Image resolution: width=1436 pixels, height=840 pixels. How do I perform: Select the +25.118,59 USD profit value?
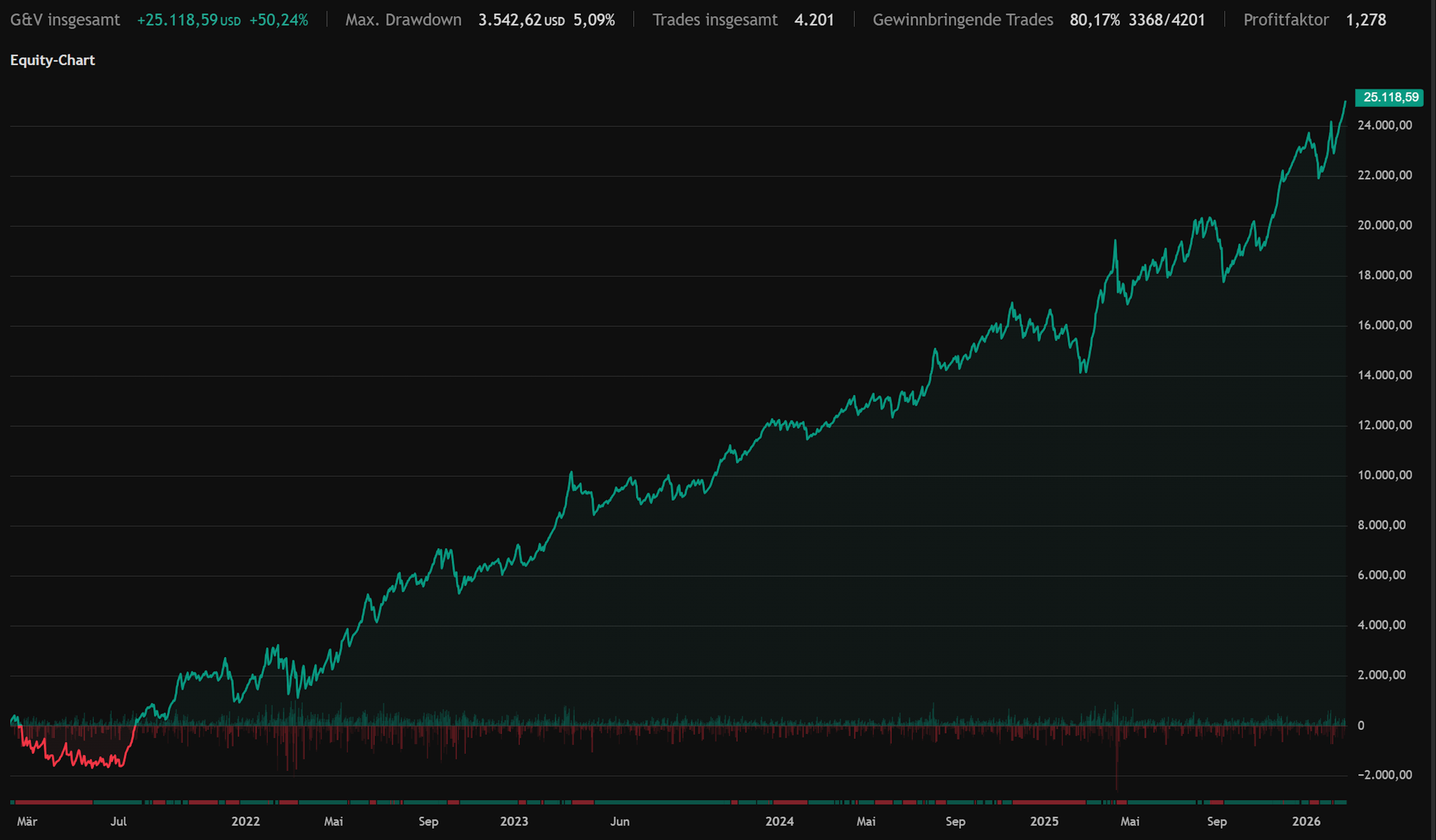pyautogui.click(x=189, y=20)
